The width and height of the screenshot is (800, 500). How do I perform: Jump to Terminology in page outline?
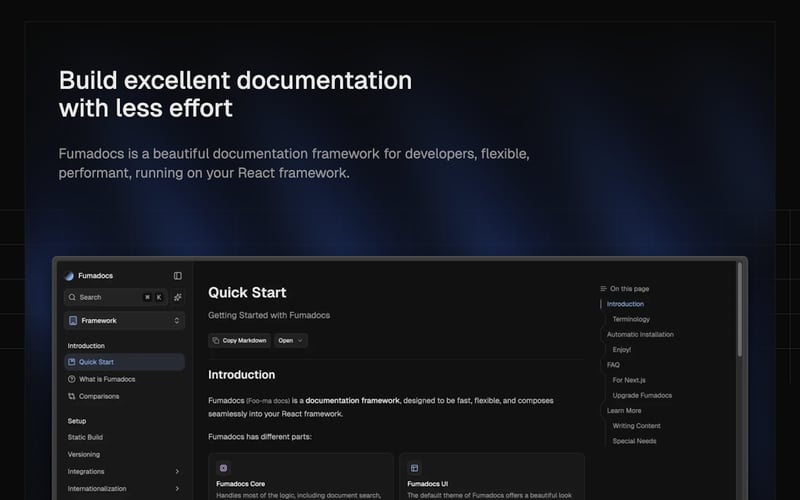pos(631,319)
